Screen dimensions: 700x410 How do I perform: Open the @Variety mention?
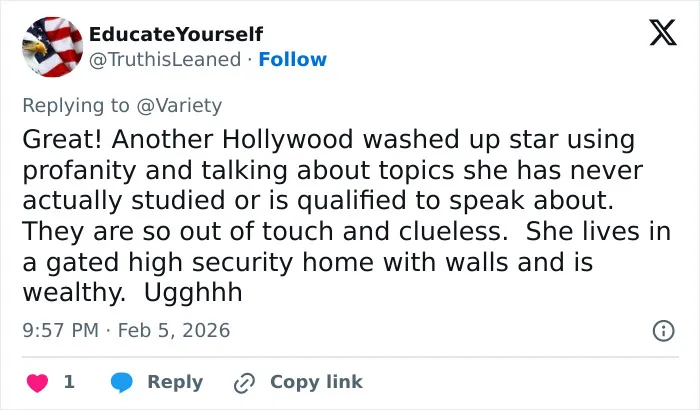pos(179,106)
